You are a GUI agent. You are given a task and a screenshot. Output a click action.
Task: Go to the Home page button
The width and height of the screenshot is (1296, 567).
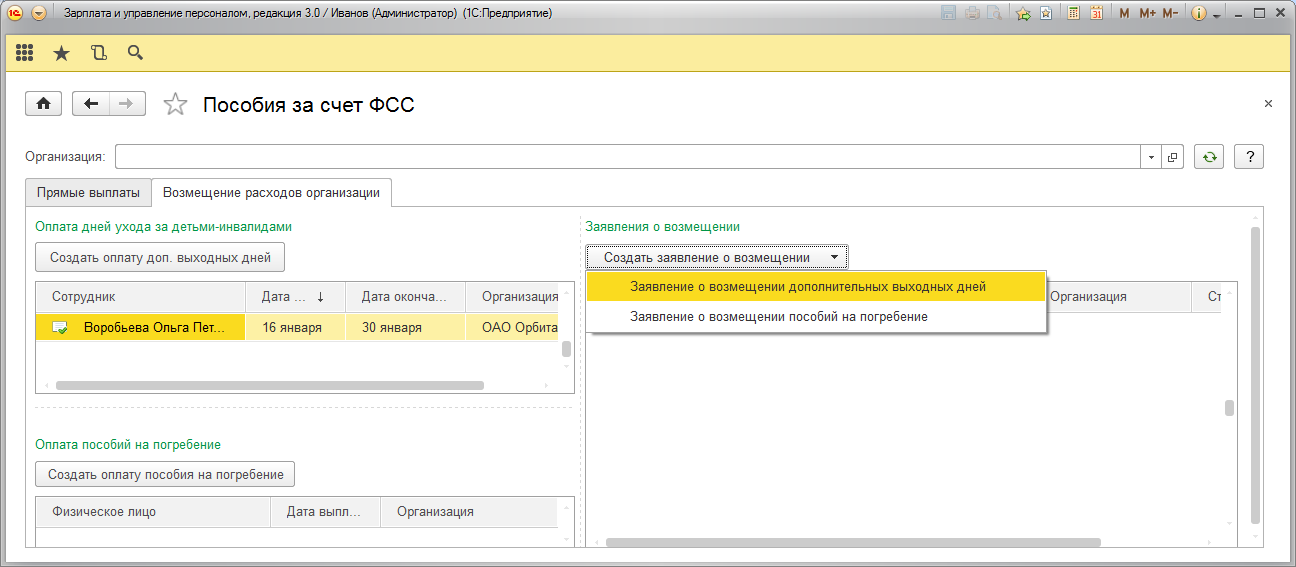pos(43,104)
